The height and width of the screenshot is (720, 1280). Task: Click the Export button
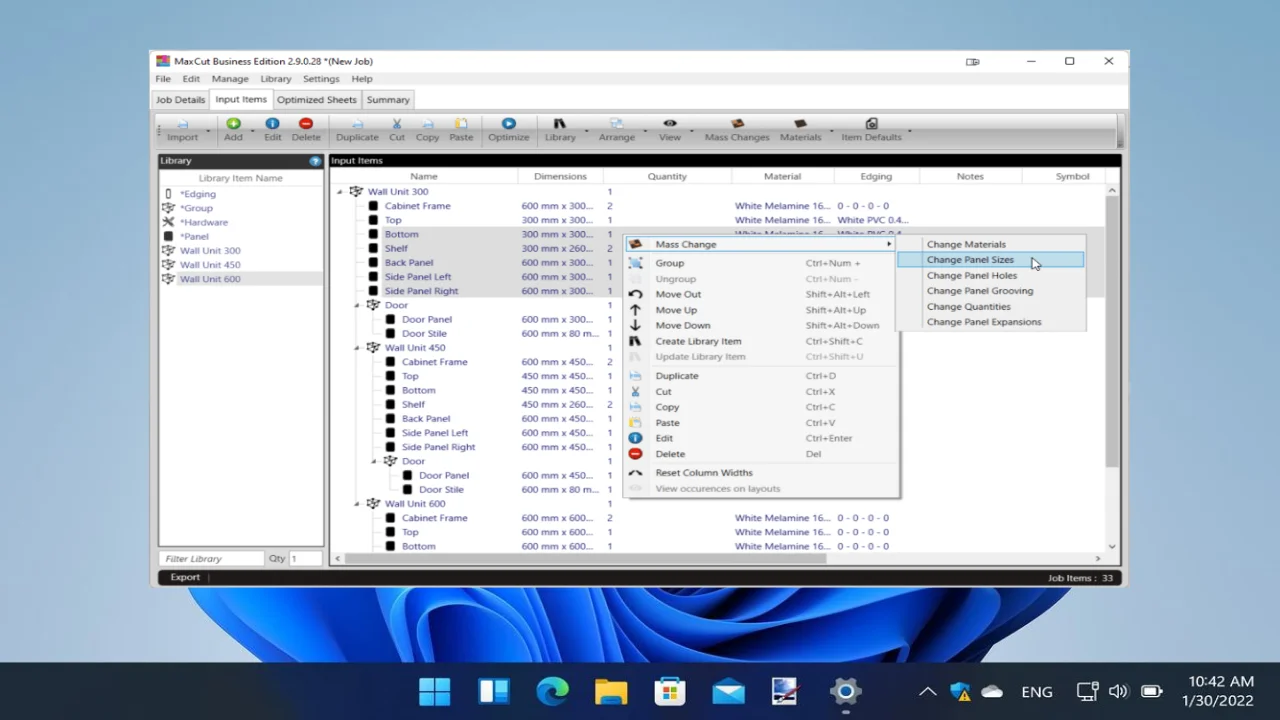[185, 577]
